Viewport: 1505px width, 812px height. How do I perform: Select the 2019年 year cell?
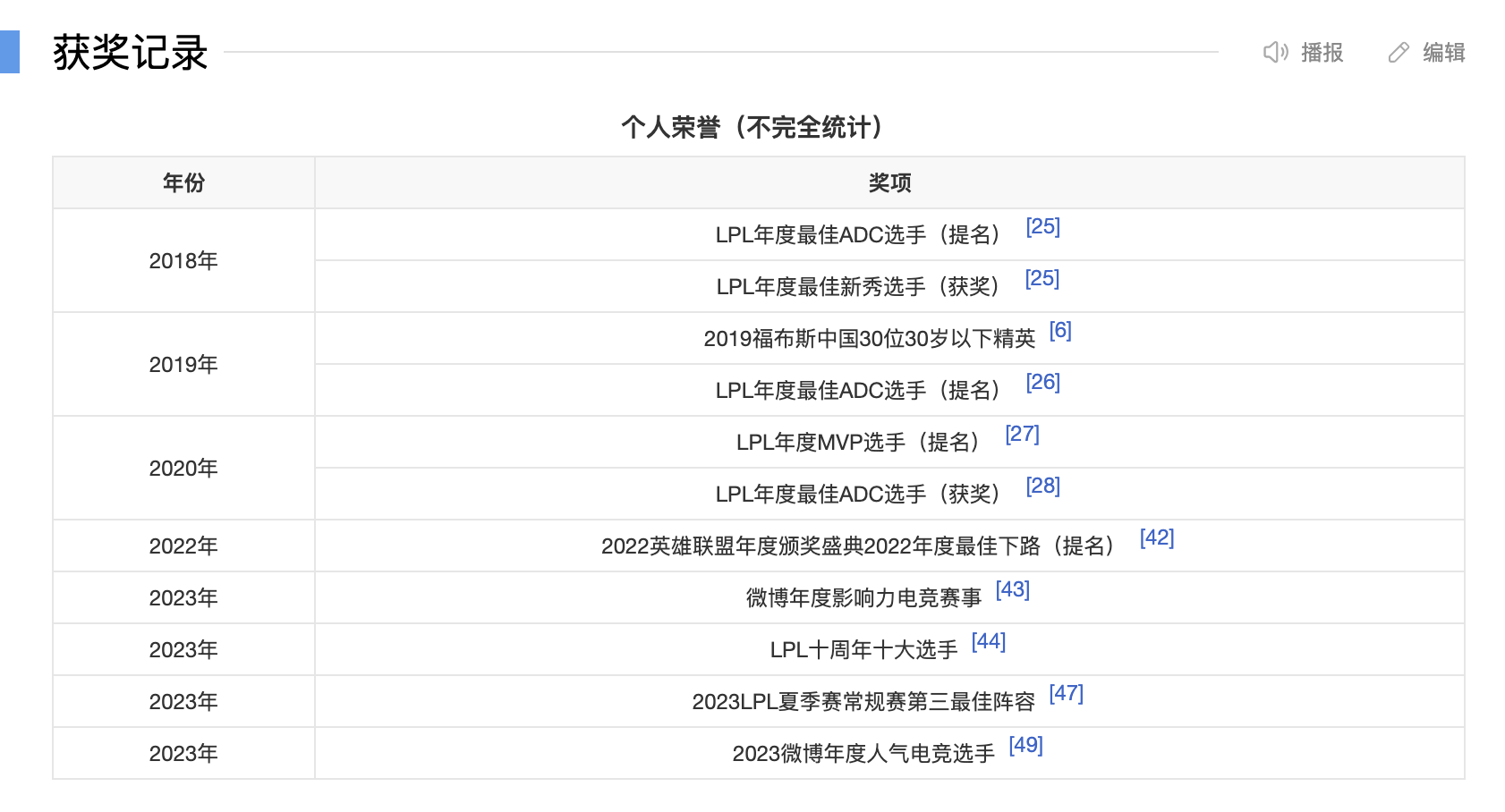tap(183, 364)
